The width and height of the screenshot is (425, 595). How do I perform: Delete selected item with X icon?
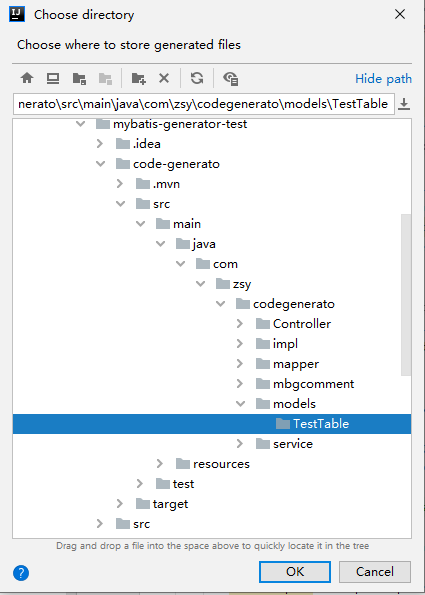pos(164,79)
